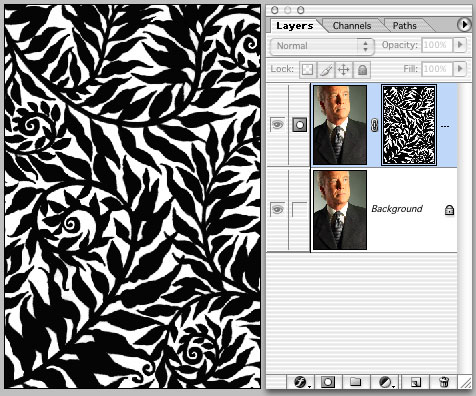This screenshot has height=396, width=476.
Task: Open the Opacity slider arrow
Action: click(x=460, y=45)
